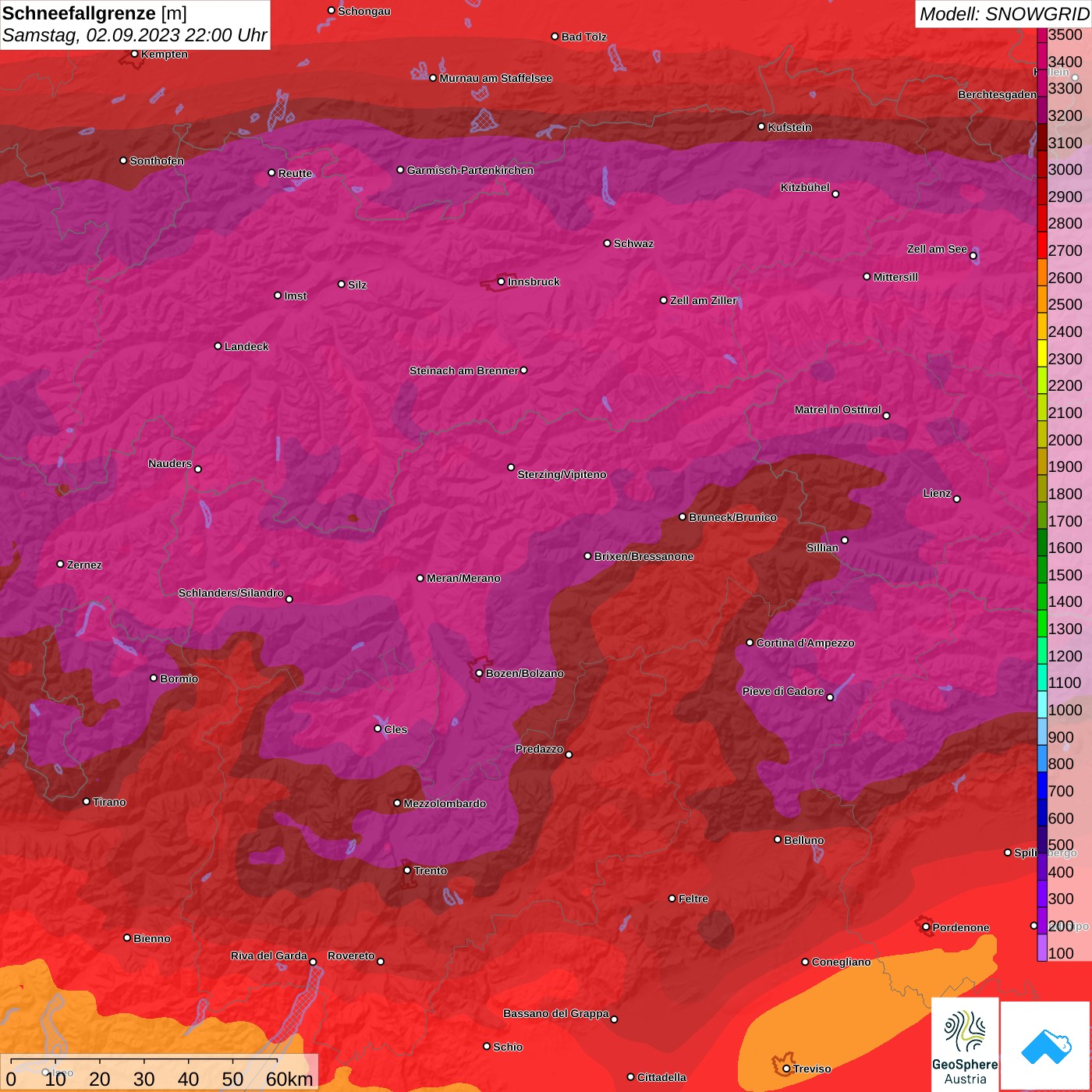Click the Kempten city marker dot
This screenshot has height=1092, width=1092.
pyautogui.click(x=134, y=54)
